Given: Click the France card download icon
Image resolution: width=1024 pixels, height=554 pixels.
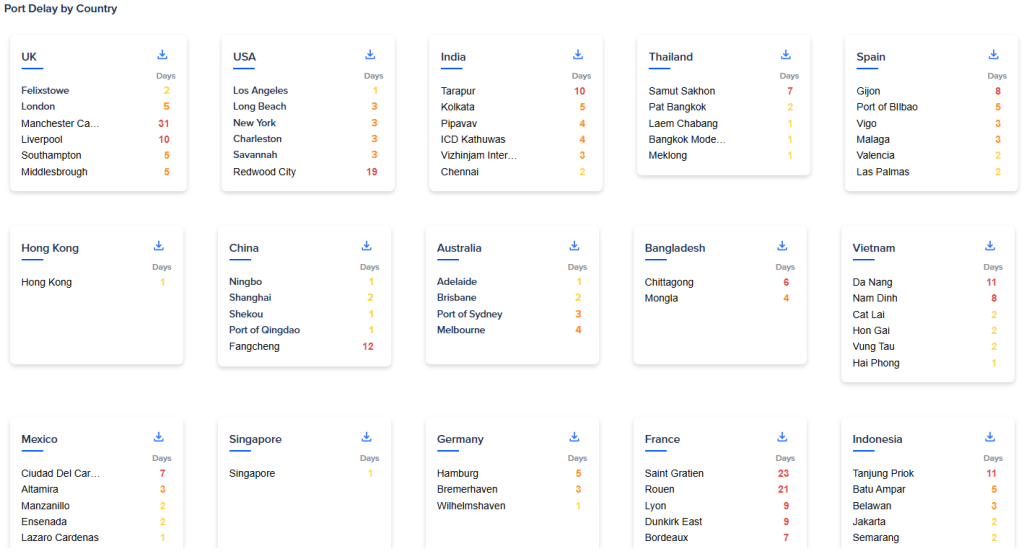Looking at the screenshot, I should coord(782,437).
